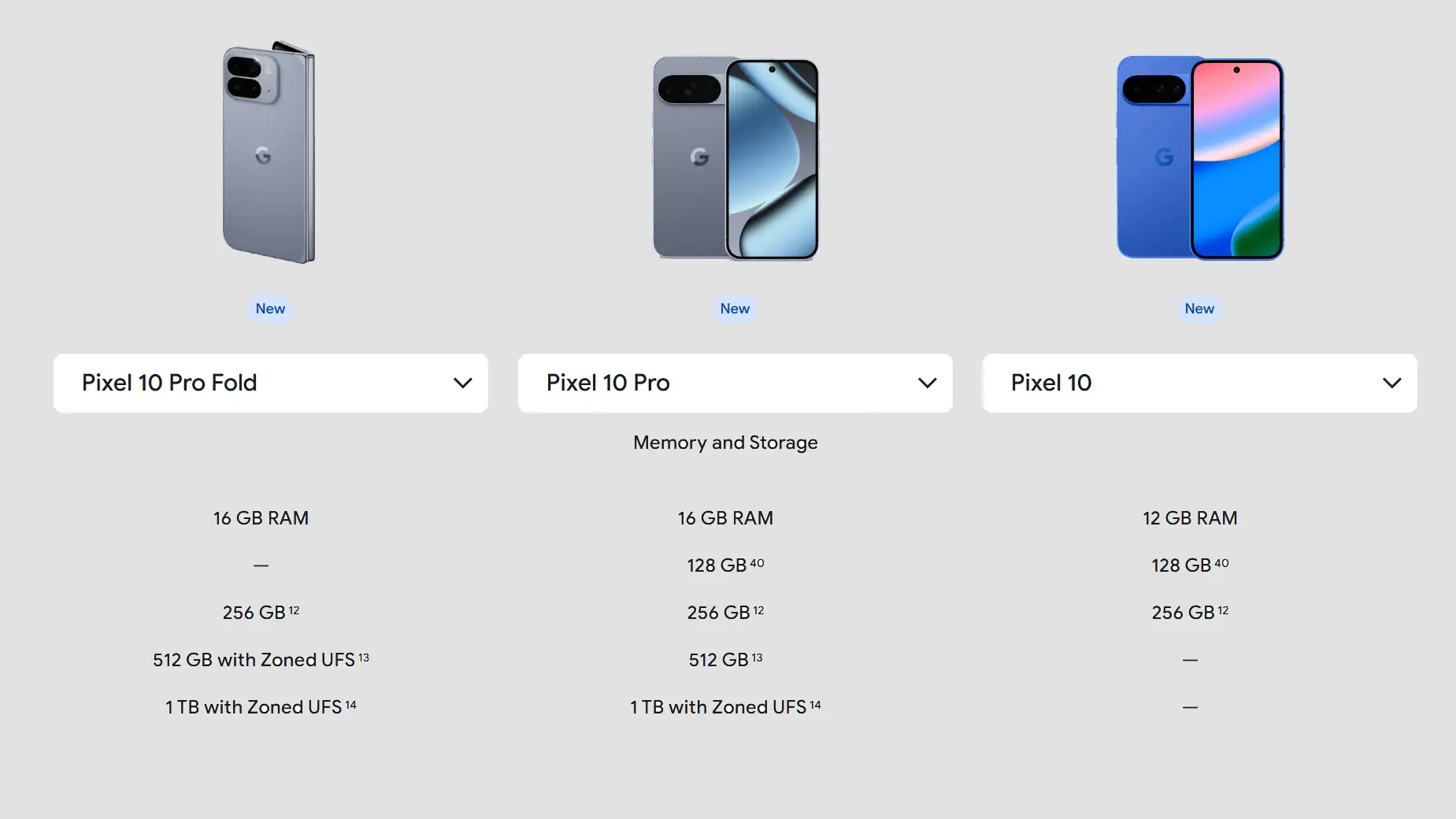
Task: Open the Pixel 10 Pro Fold model dropdown
Action: 270,383
